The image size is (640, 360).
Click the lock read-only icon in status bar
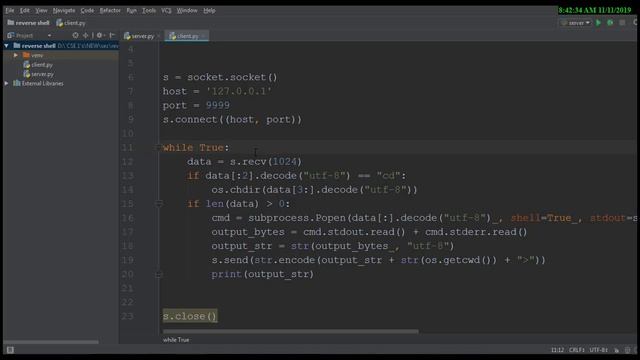click(x=616, y=350)
